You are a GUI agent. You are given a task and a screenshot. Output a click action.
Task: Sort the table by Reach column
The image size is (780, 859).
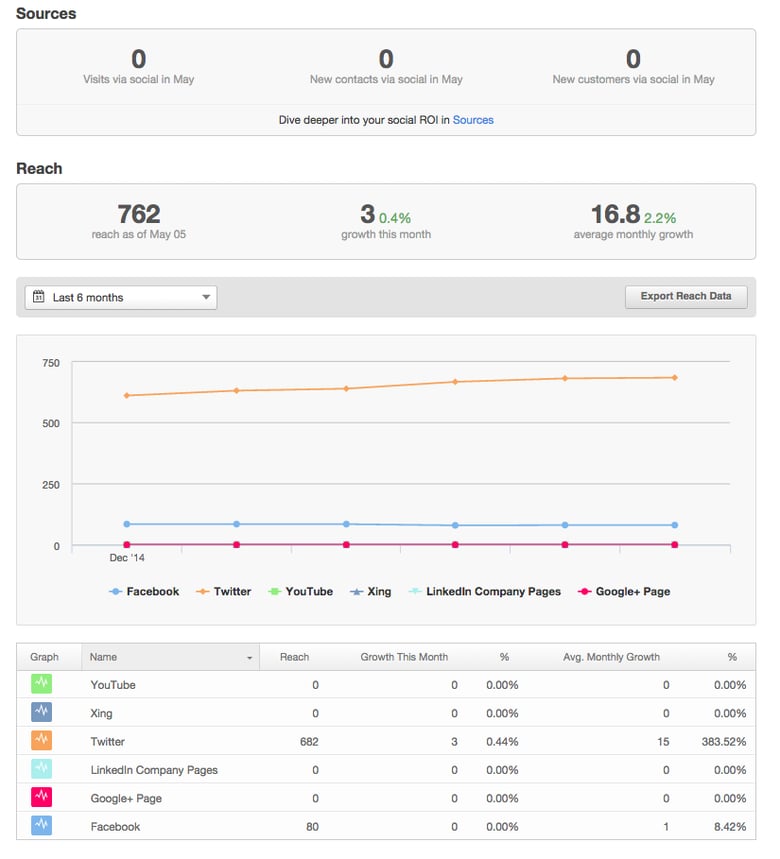[x=294, y=657]
